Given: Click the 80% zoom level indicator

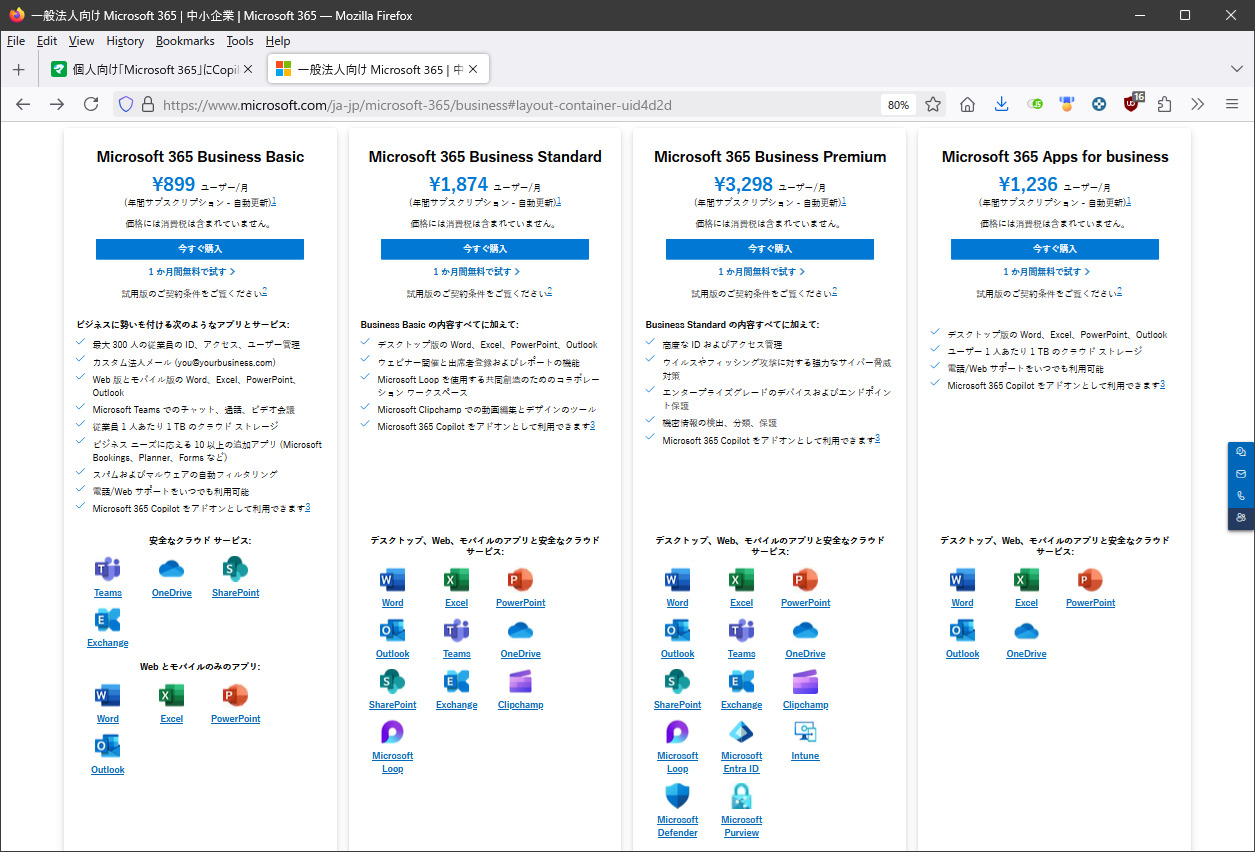Looking at the screenshot, I should (x=898, y=105).
